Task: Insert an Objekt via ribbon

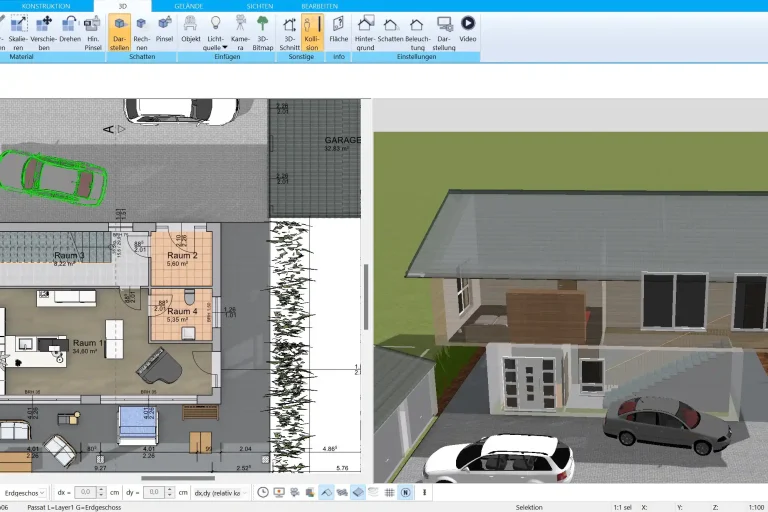Action: (x=191, y=29)
